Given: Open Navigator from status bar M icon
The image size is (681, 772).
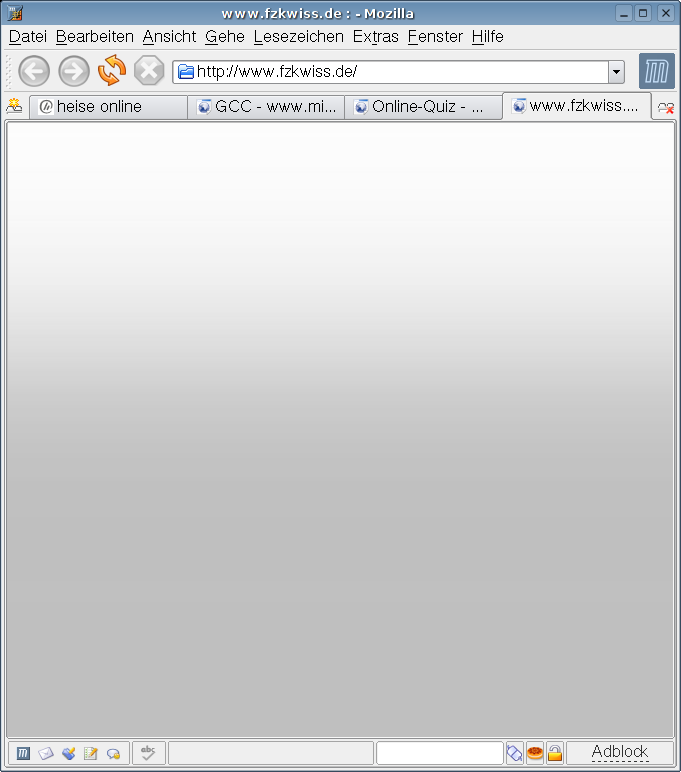Looking at the screenshot, I should 23,753.
